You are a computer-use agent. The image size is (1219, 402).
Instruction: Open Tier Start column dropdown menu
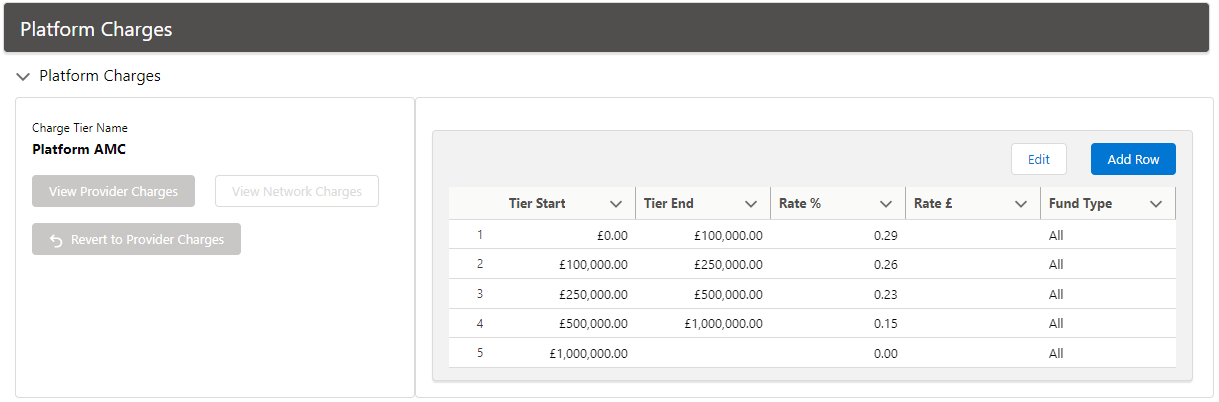616,204
